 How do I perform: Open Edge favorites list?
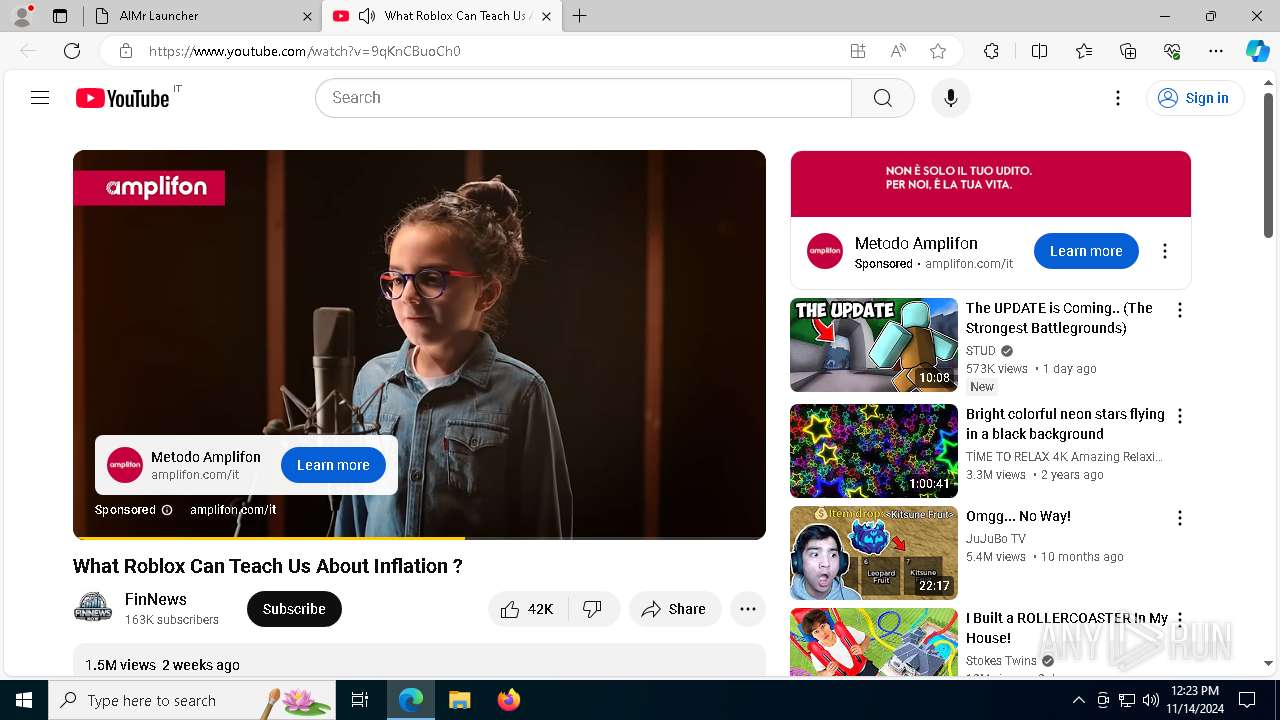tap(1084, 51)
